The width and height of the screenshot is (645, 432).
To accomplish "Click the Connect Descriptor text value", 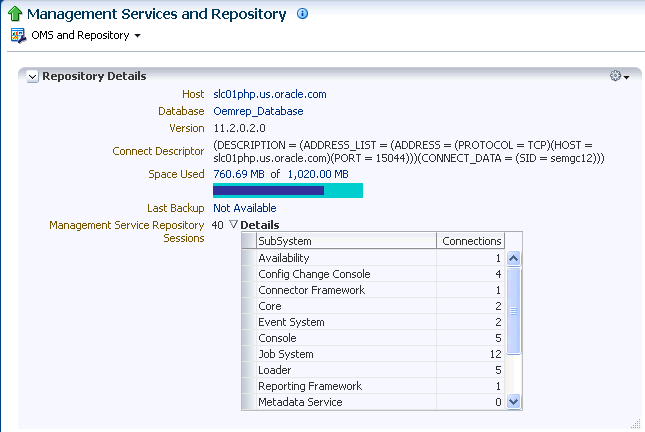I will point(408,152).
